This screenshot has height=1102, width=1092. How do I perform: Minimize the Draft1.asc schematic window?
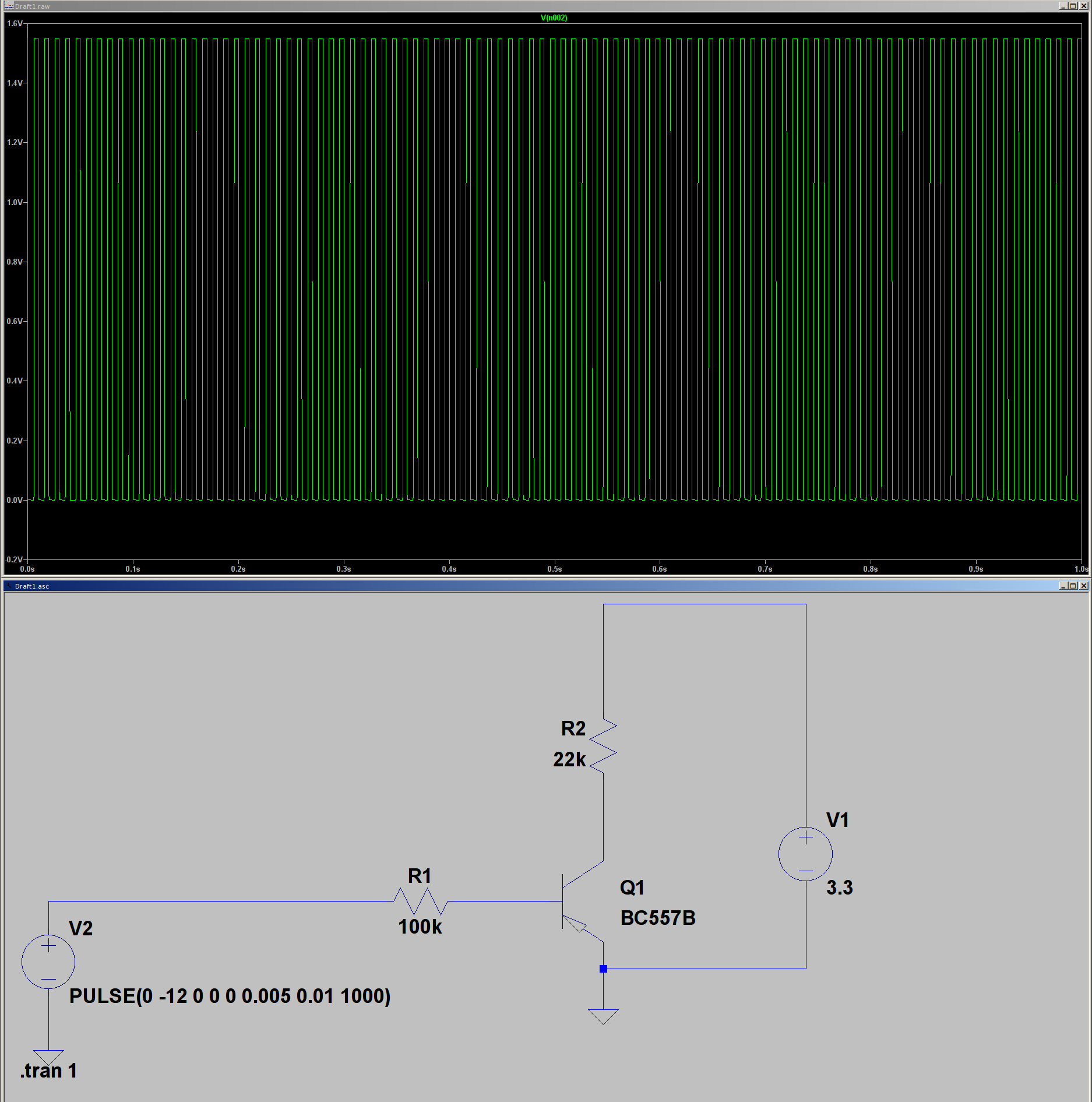pyautogui.click(x=1063, y=586)
